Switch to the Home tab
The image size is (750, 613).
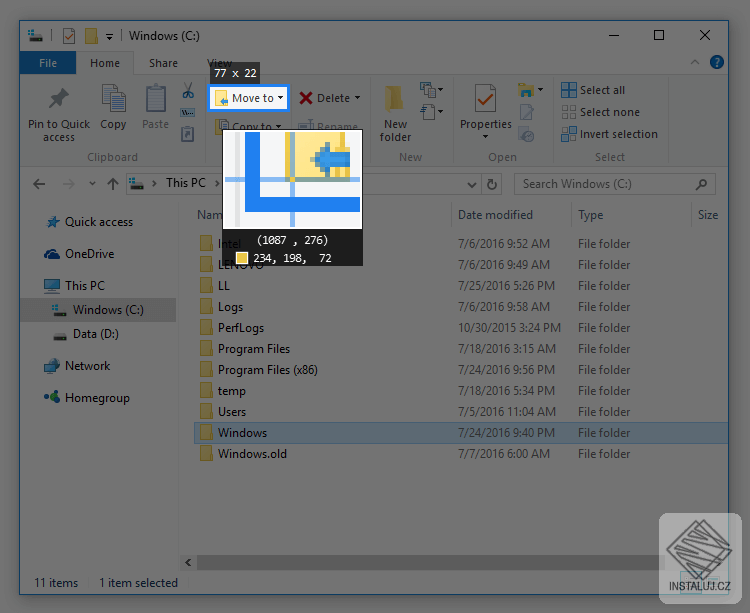pos(105,63)
